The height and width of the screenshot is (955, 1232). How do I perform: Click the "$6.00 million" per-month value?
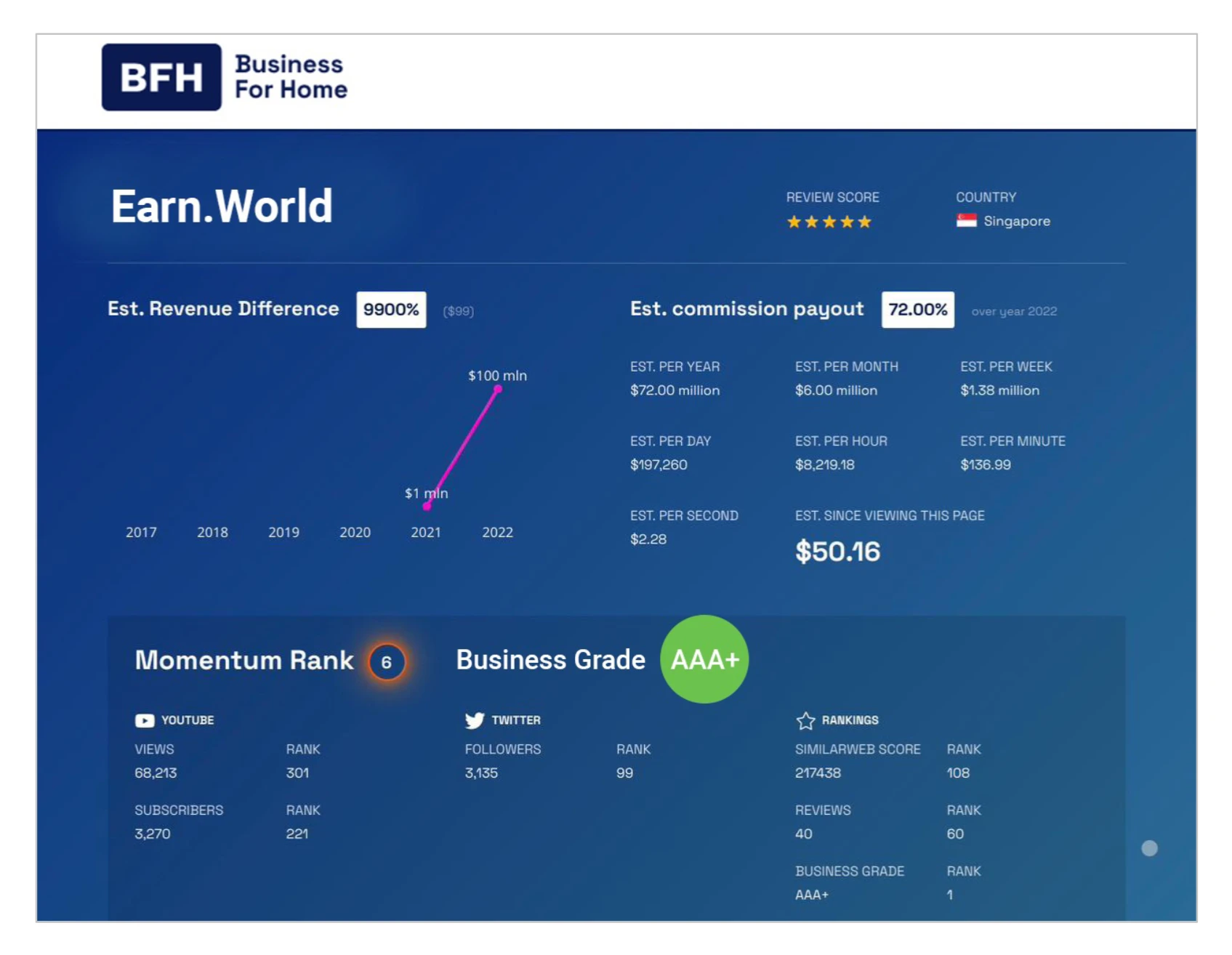(x=836, y=390)
